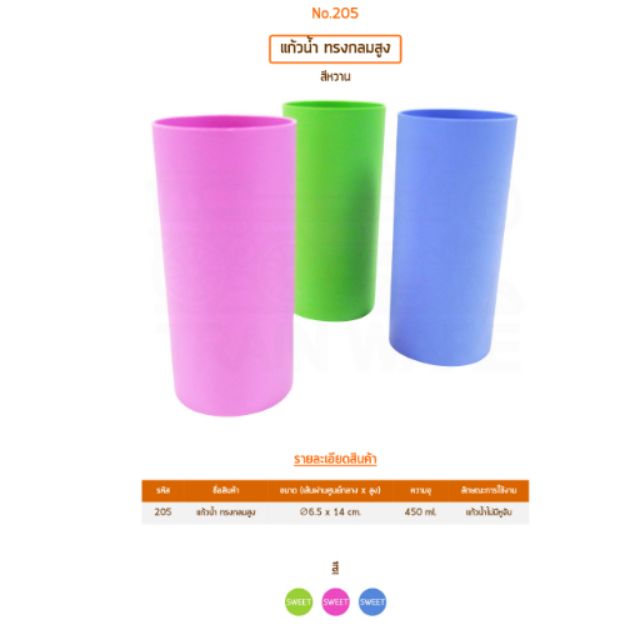Click the boxed แก้วน้ำ ทรงกลมสูง heading
640x640 pixels.
tap(335, 49)
